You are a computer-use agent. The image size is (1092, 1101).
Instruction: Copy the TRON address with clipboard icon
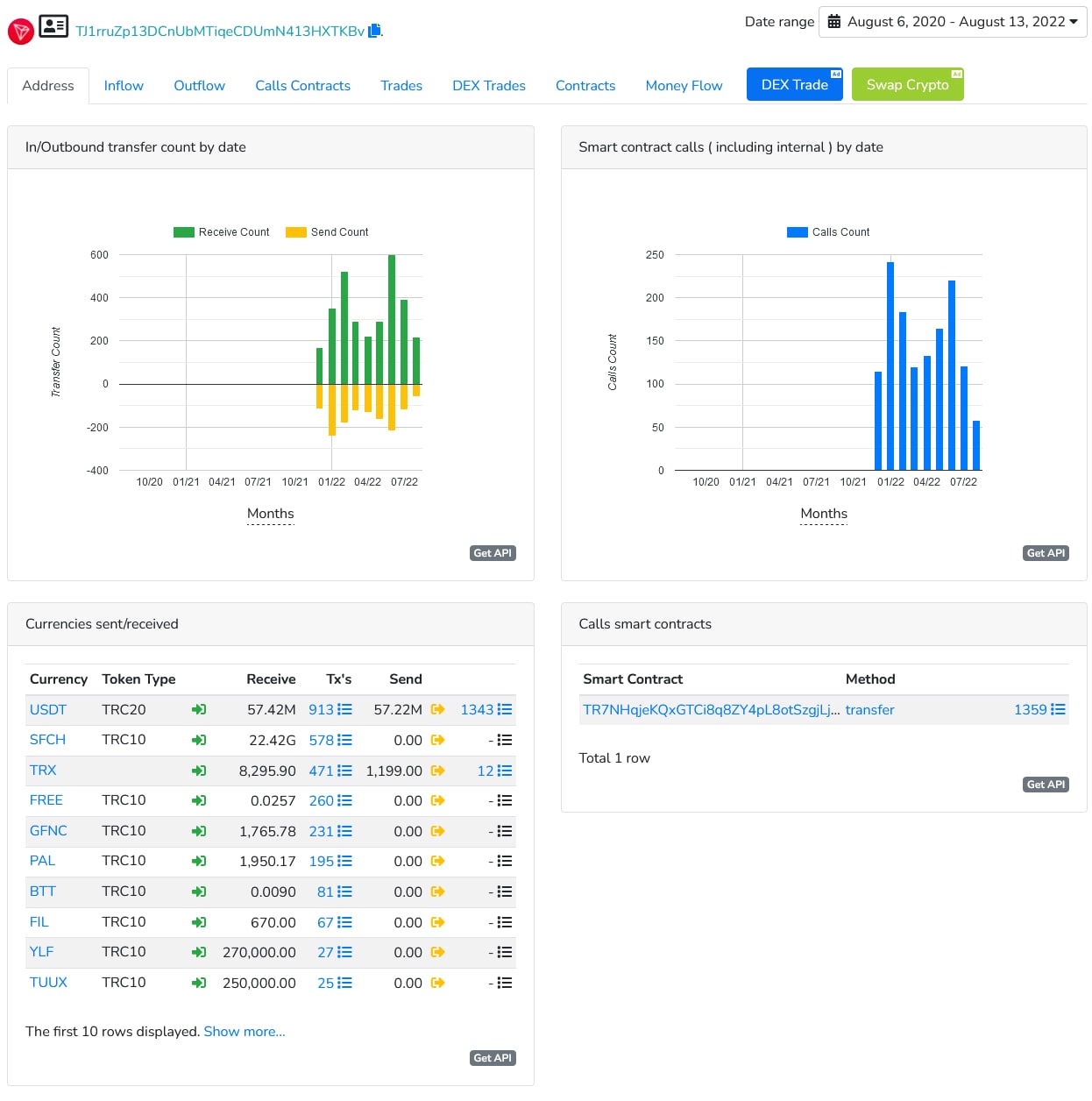[x=374, y=30]
